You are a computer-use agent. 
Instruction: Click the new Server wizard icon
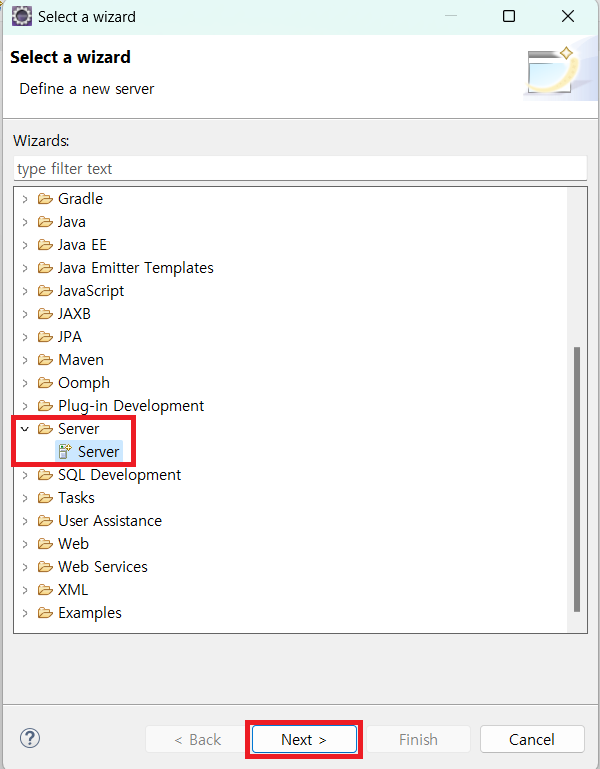click(x=65, y=452)
